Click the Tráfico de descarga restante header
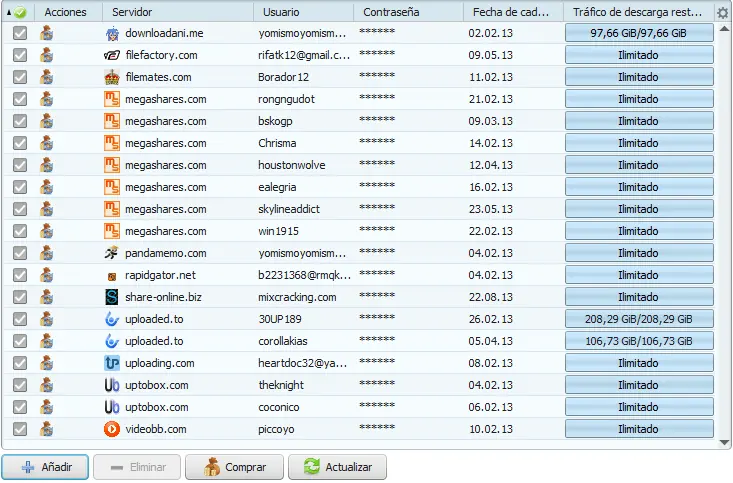 [639, 12]
